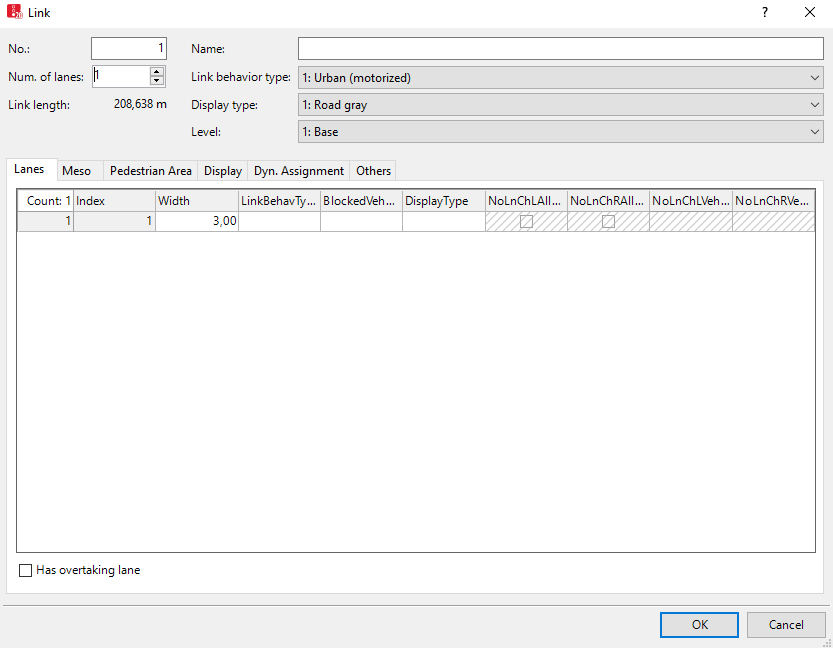Click the help question mark button
Viewport: 833px width, 648px height.
(x=764, y=13)
